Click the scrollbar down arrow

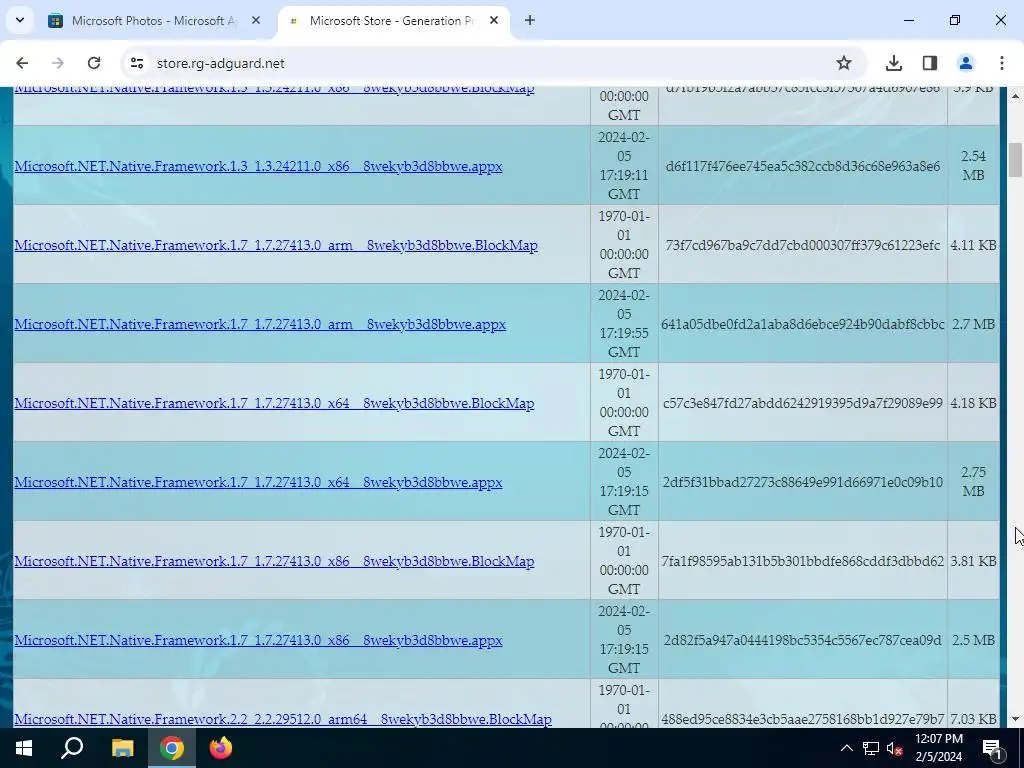coord(1015,719)
